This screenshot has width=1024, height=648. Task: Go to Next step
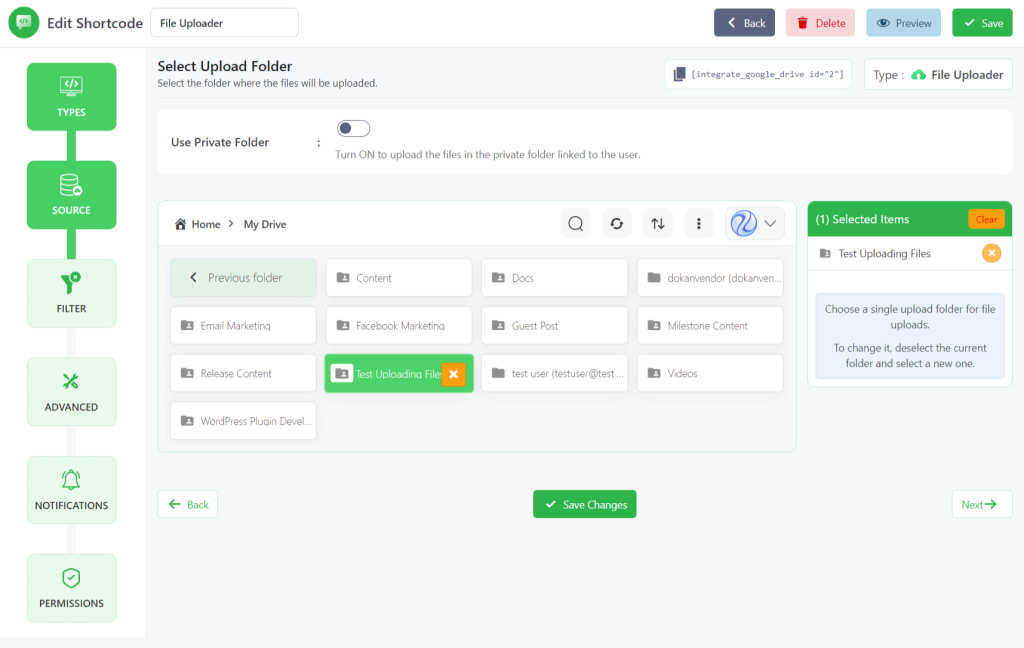click(x=982, y=504)
